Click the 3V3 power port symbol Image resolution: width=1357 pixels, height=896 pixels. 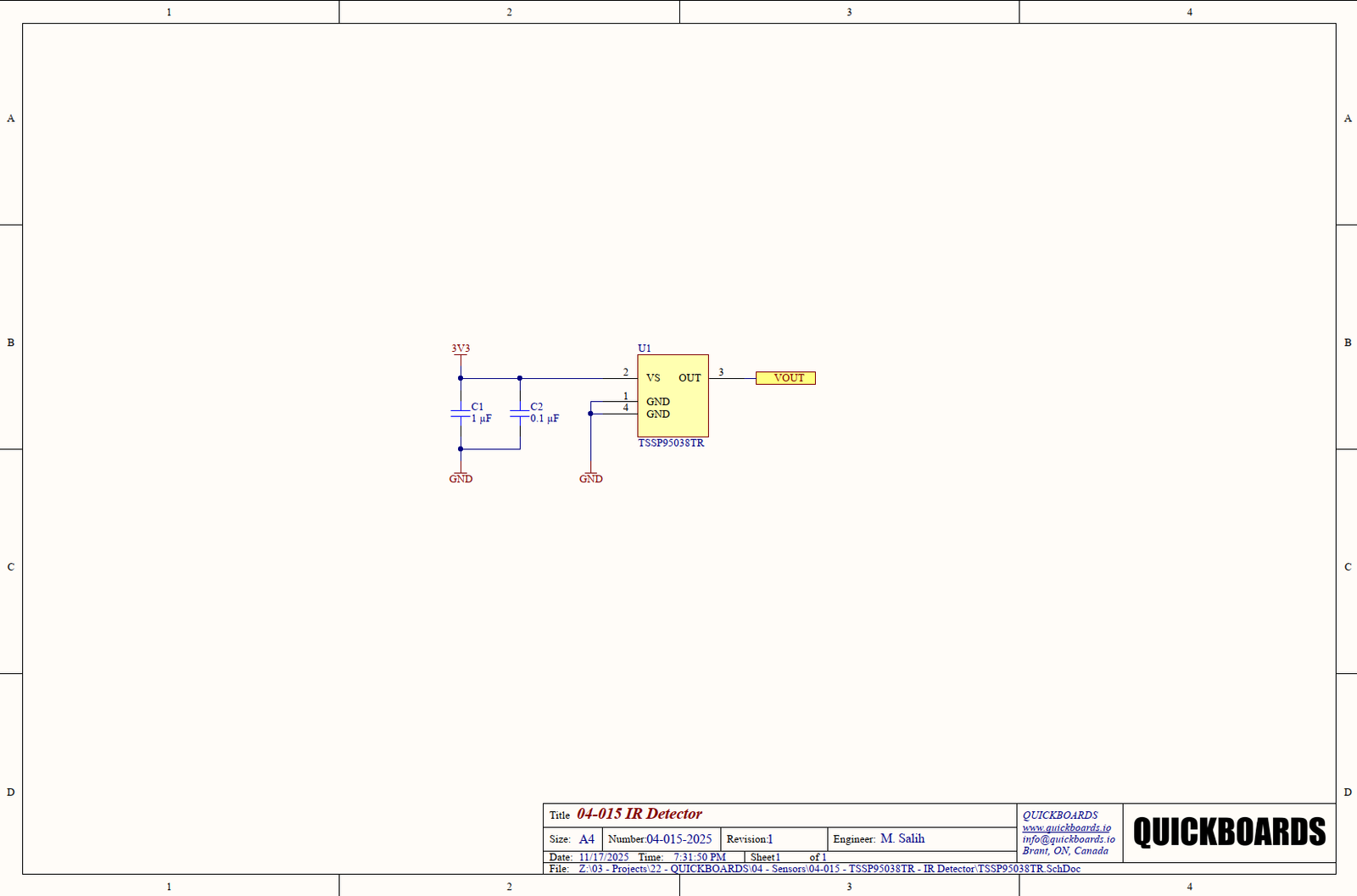click(461, 349)
